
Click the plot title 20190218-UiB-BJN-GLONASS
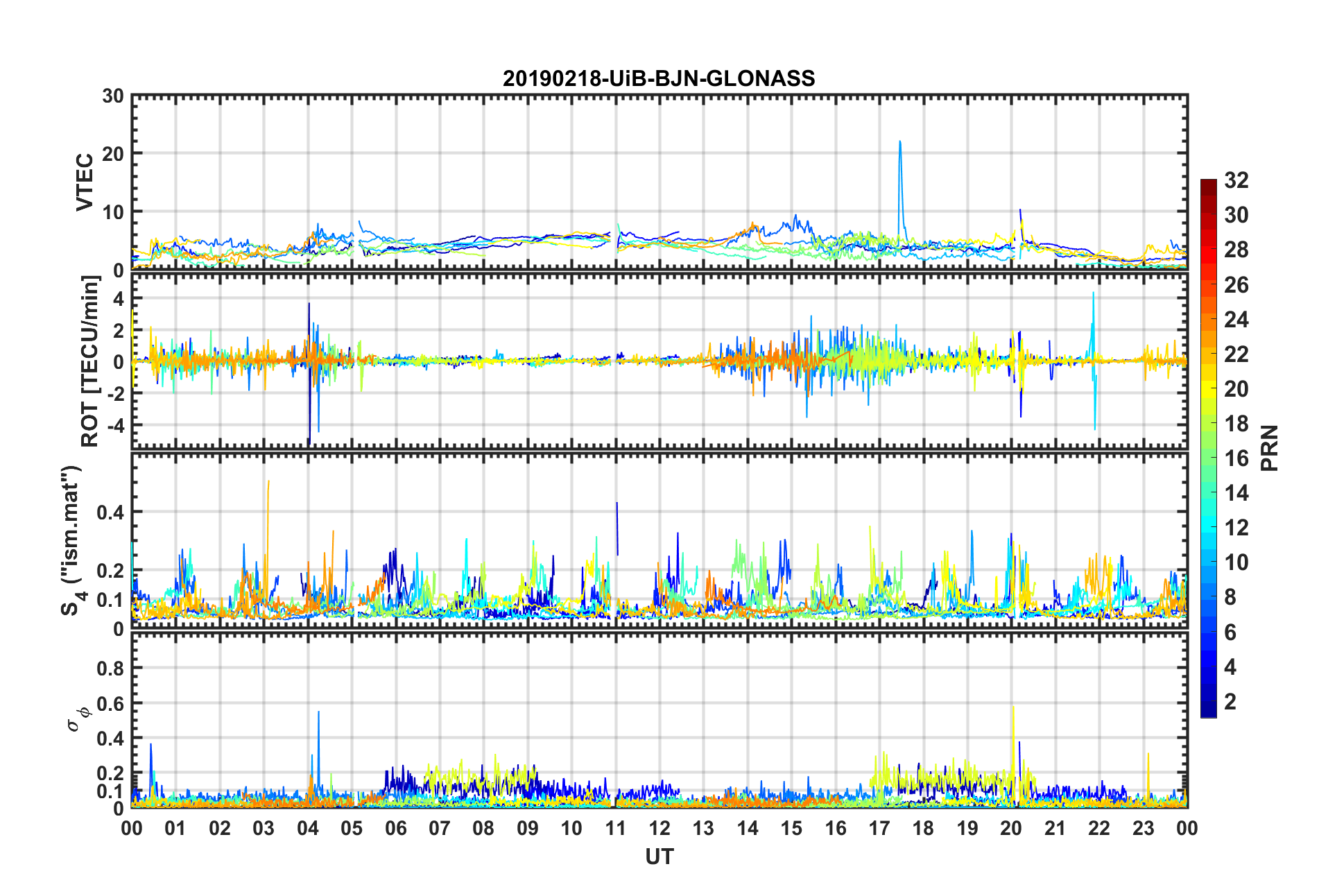pos(659,78)
